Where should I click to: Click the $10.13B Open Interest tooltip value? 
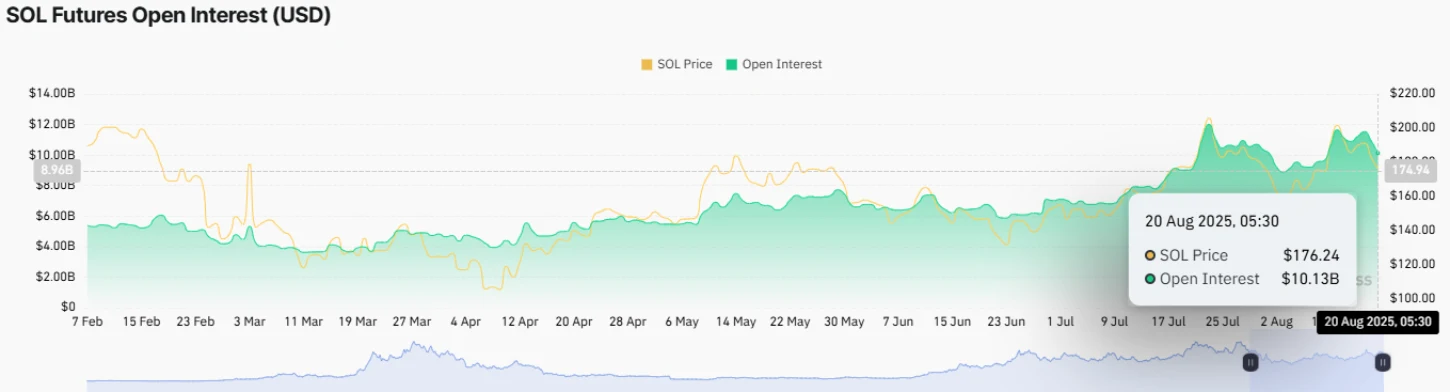click(1310, 279)
